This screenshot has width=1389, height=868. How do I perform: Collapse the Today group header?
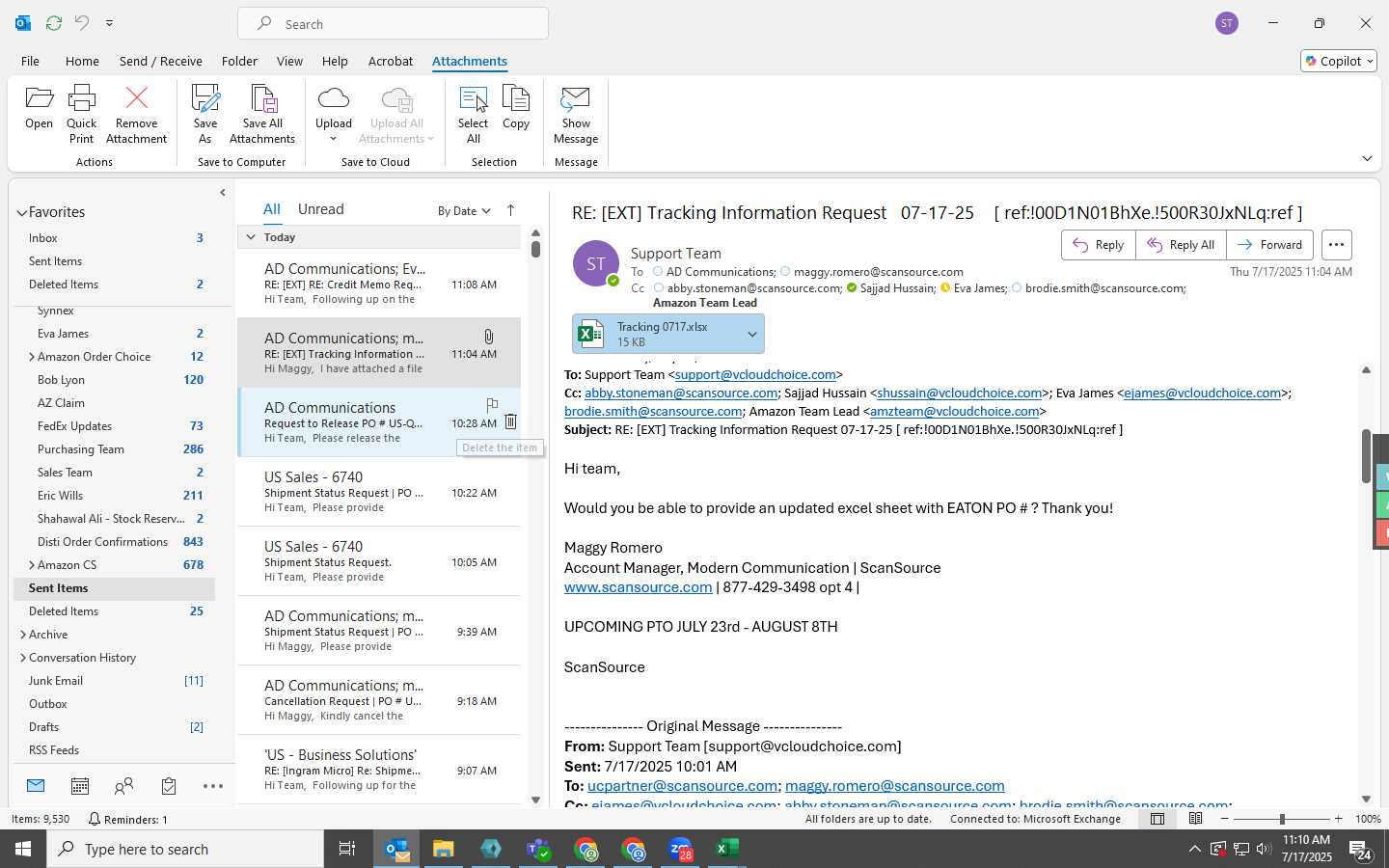[251, 237]
